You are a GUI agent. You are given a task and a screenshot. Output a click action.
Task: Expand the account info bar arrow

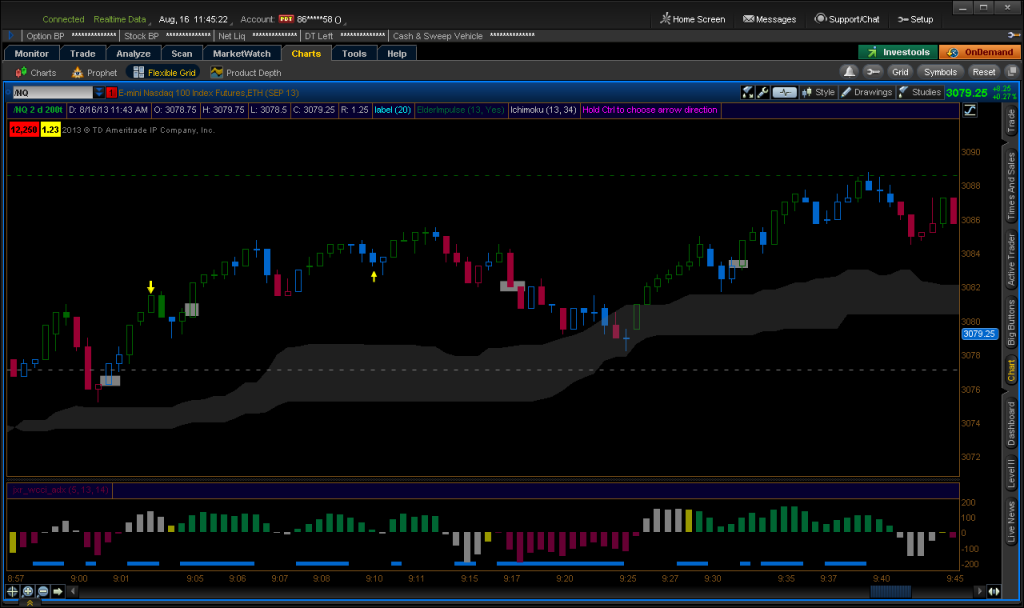10,36
